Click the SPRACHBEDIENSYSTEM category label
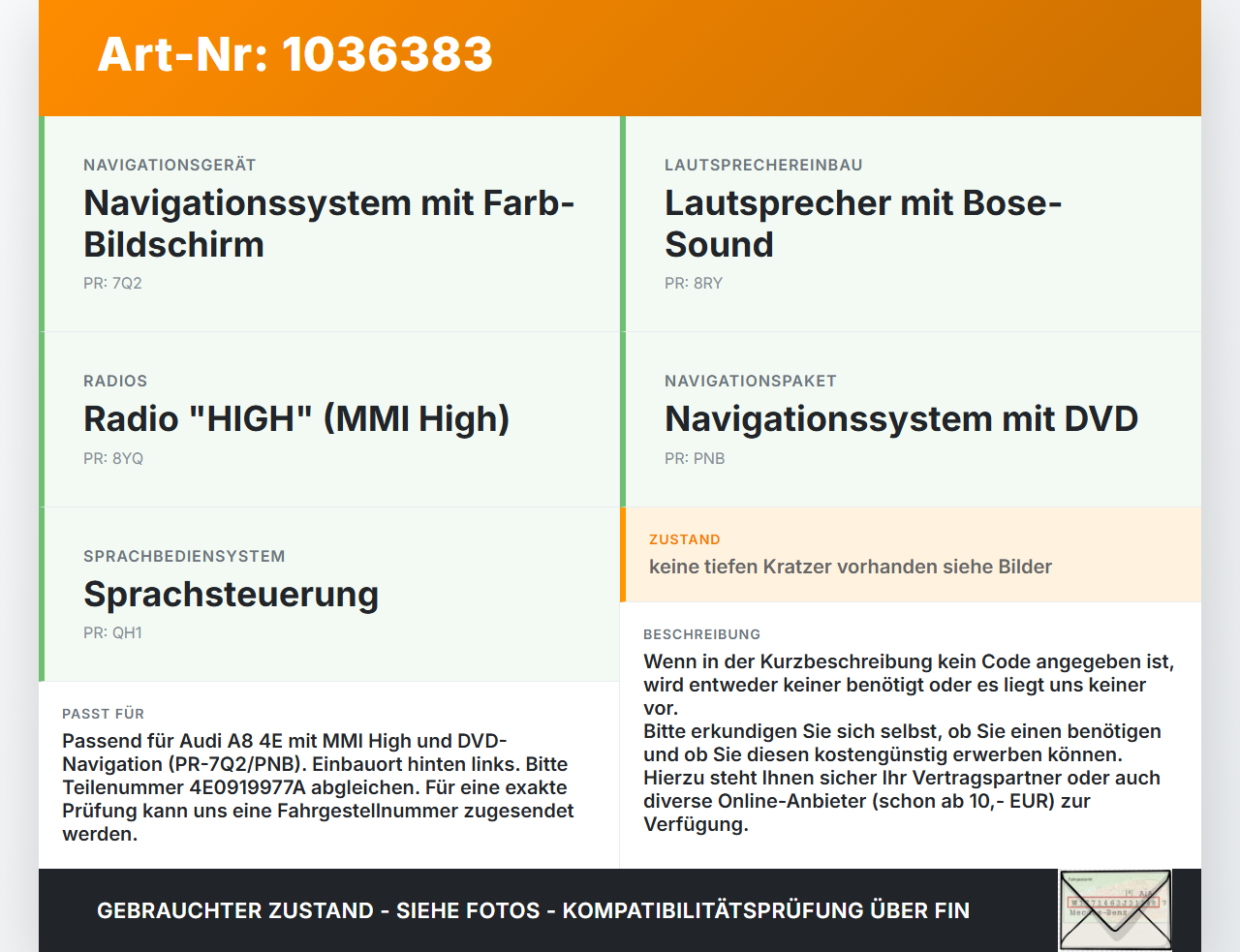Image resolution: width=1240 pixels, height=952 pixels. click(x=184, y=556)
